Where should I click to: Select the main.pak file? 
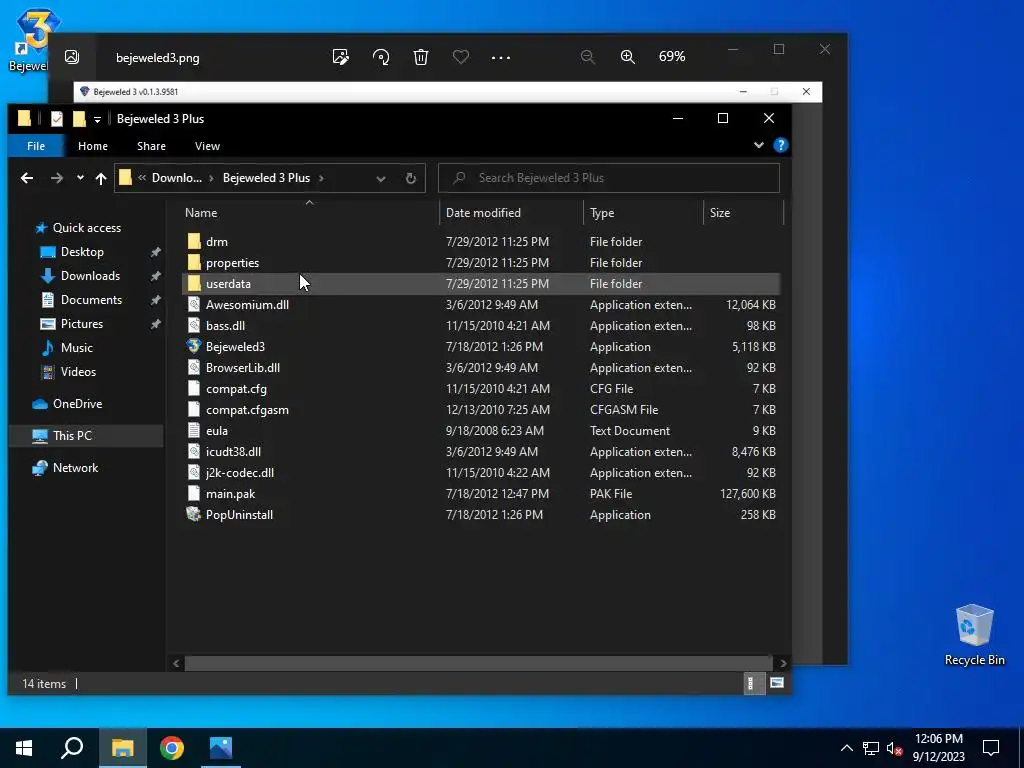(x=230, y=494)
